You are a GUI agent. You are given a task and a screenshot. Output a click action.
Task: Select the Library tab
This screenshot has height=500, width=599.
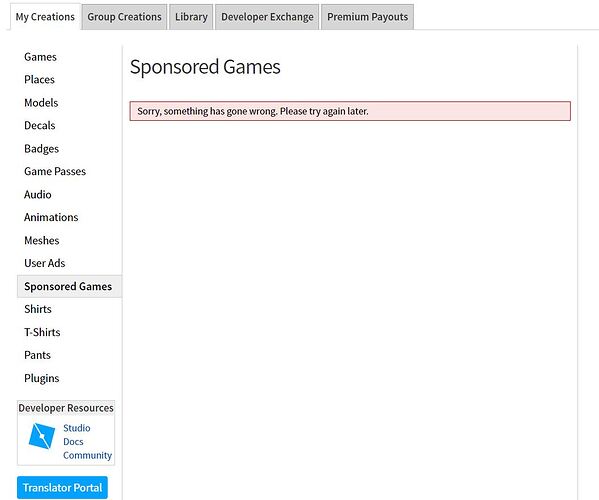[191, 17]
